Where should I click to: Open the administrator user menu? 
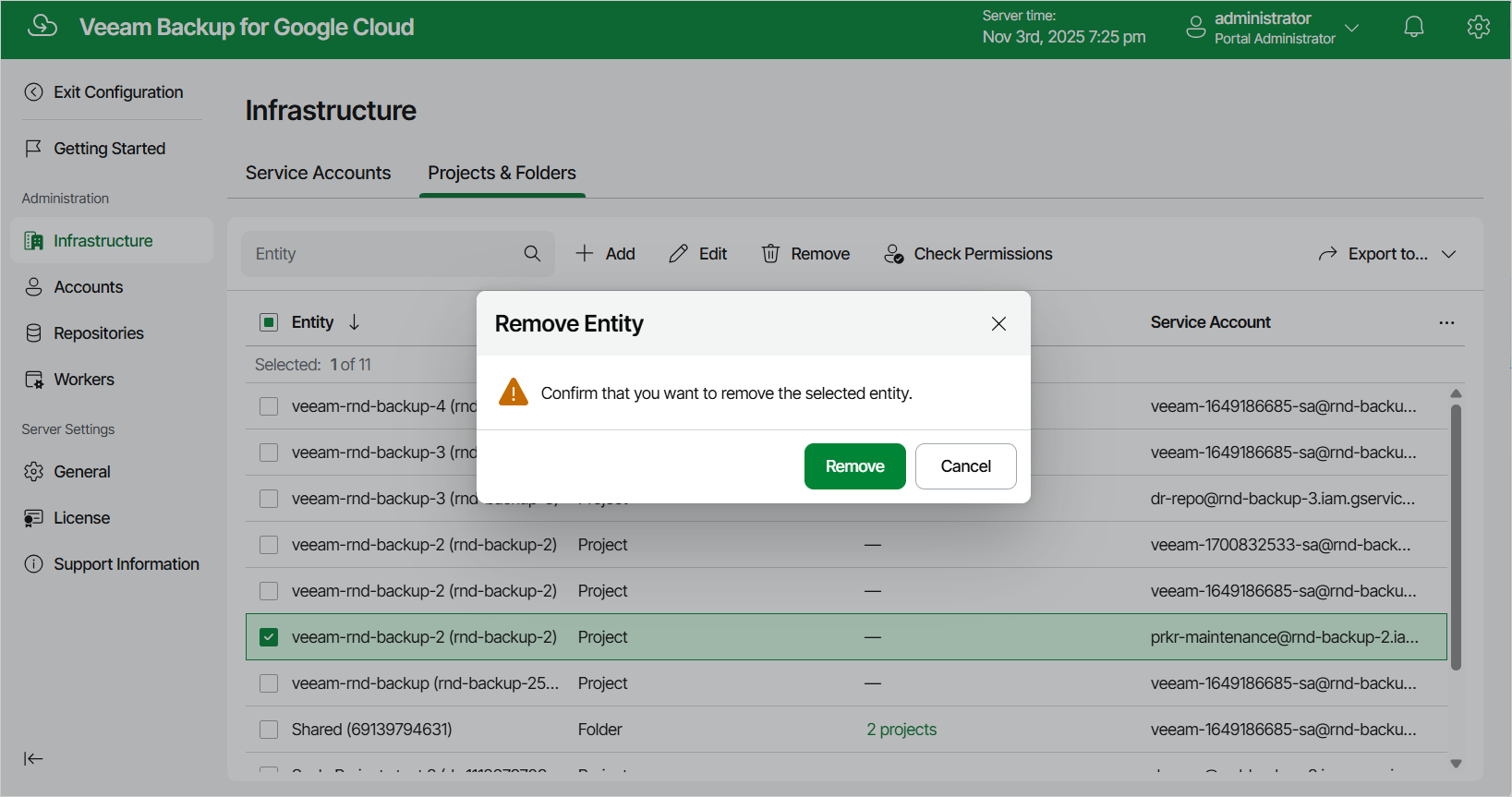tap(1273, 28)
